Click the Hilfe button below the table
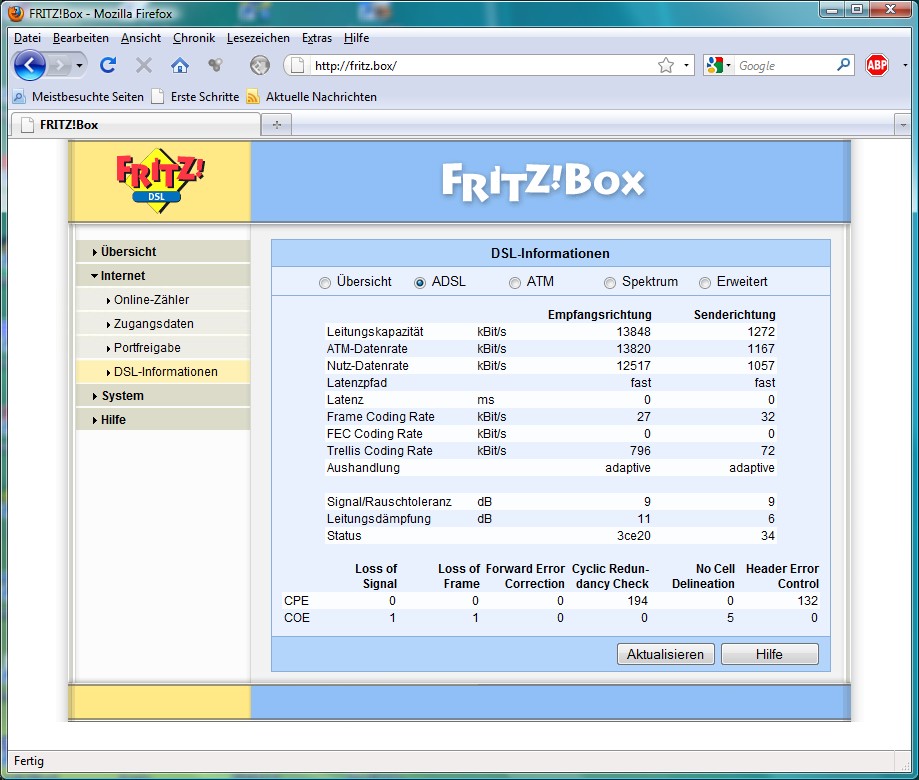919x780 pixels. (x=770, y=654)
